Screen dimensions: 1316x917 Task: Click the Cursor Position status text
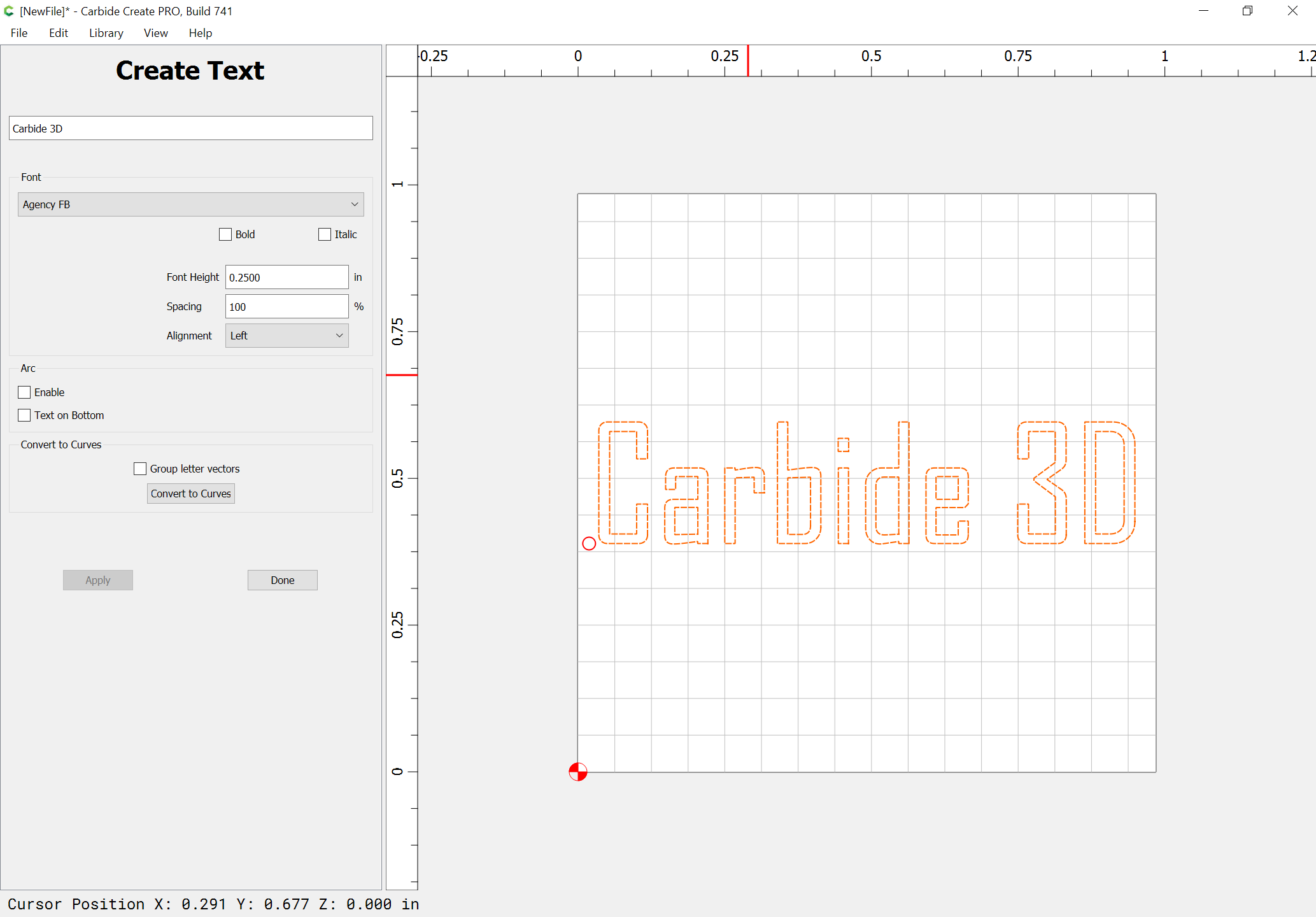213,904
